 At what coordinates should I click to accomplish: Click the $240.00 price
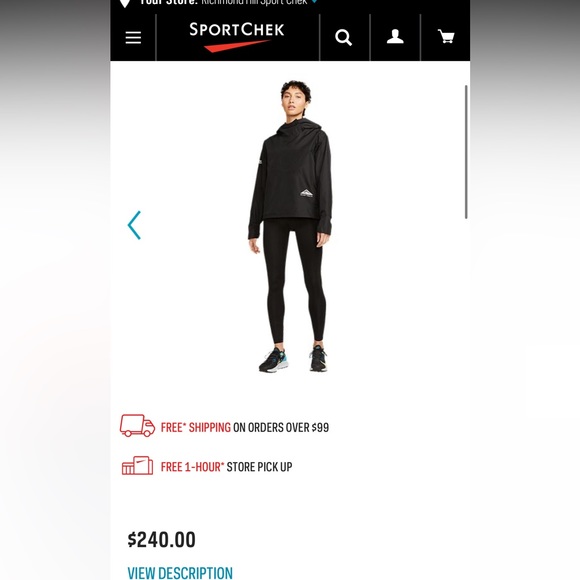pos(161,540)
